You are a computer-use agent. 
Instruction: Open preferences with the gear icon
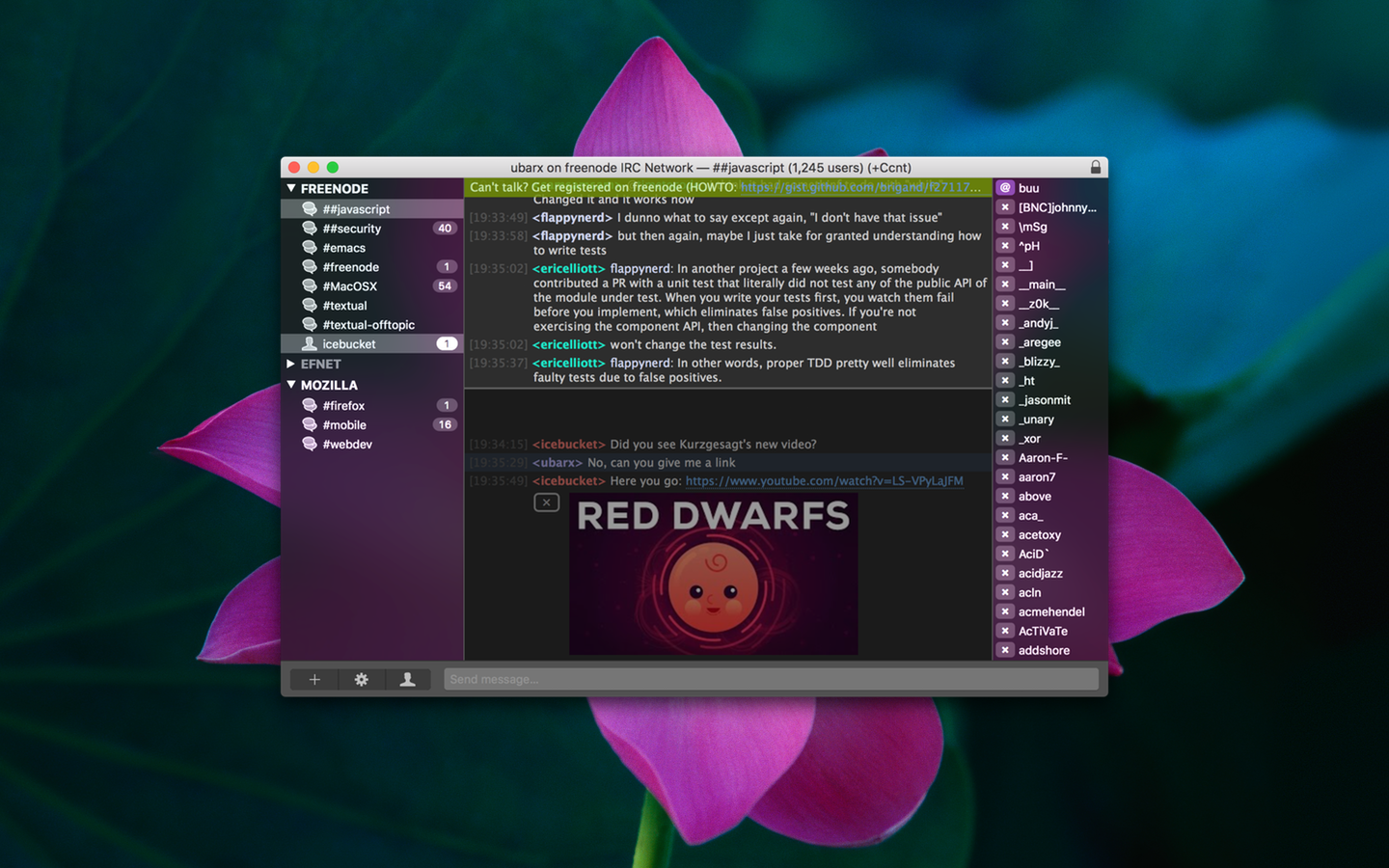(x=361, y=679)
